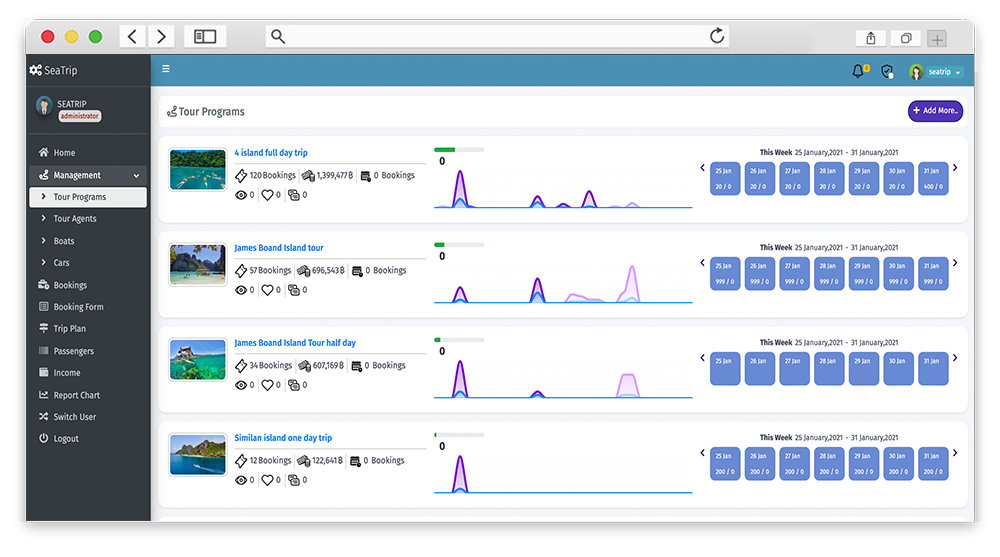The height and width of the screenshot is (557, 1000).
Task: Go to next week for Similan island trip
Action: [x=955, y=453]
